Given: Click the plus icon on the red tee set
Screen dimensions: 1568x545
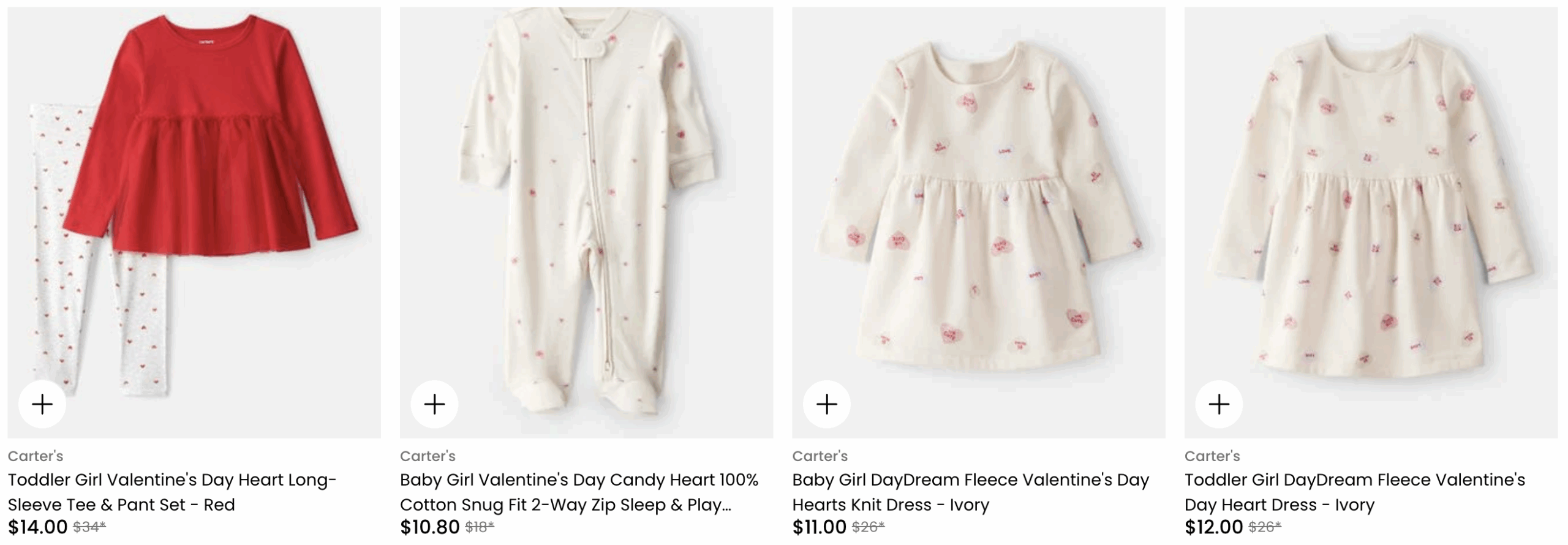Looking at the screenshot, I should [42, 404].
